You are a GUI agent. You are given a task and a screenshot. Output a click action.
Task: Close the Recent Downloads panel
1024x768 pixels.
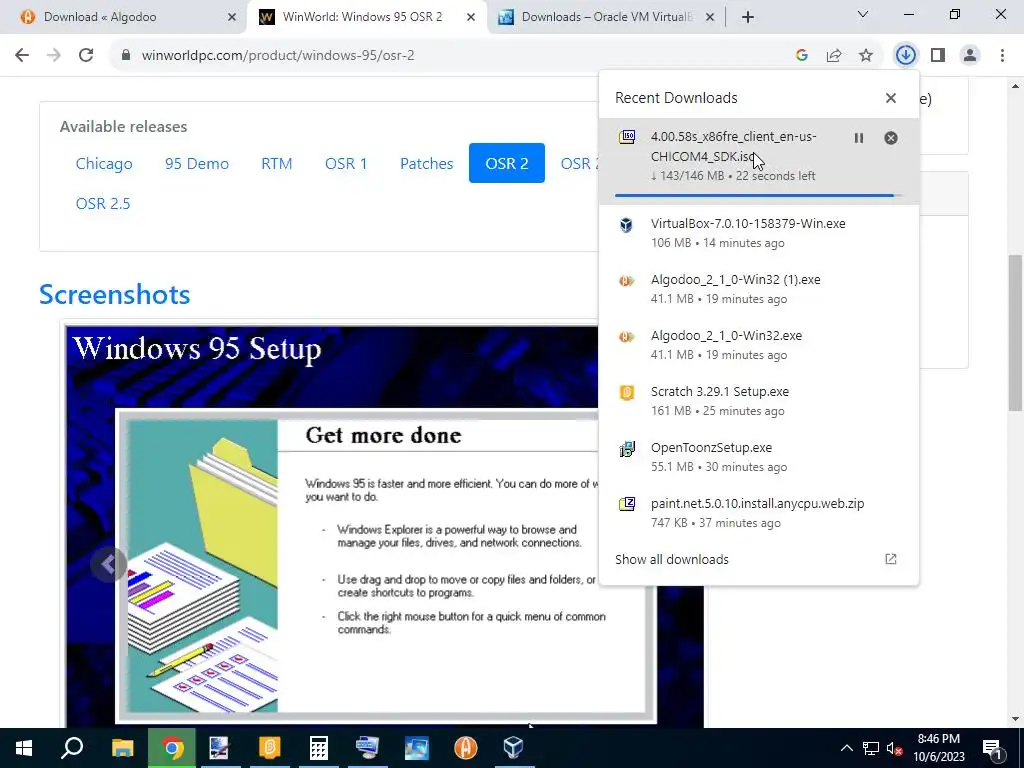(891, 98)
